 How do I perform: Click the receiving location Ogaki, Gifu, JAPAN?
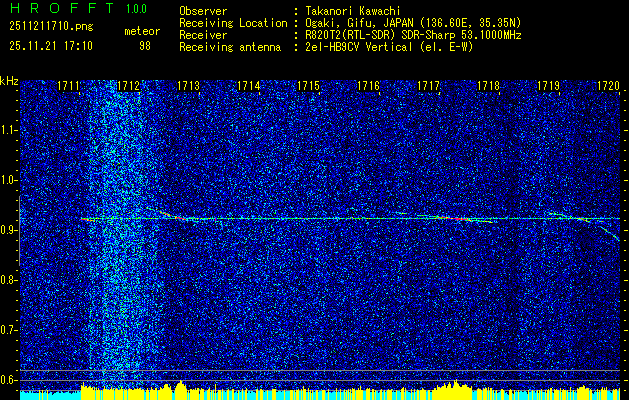point(358,23)
